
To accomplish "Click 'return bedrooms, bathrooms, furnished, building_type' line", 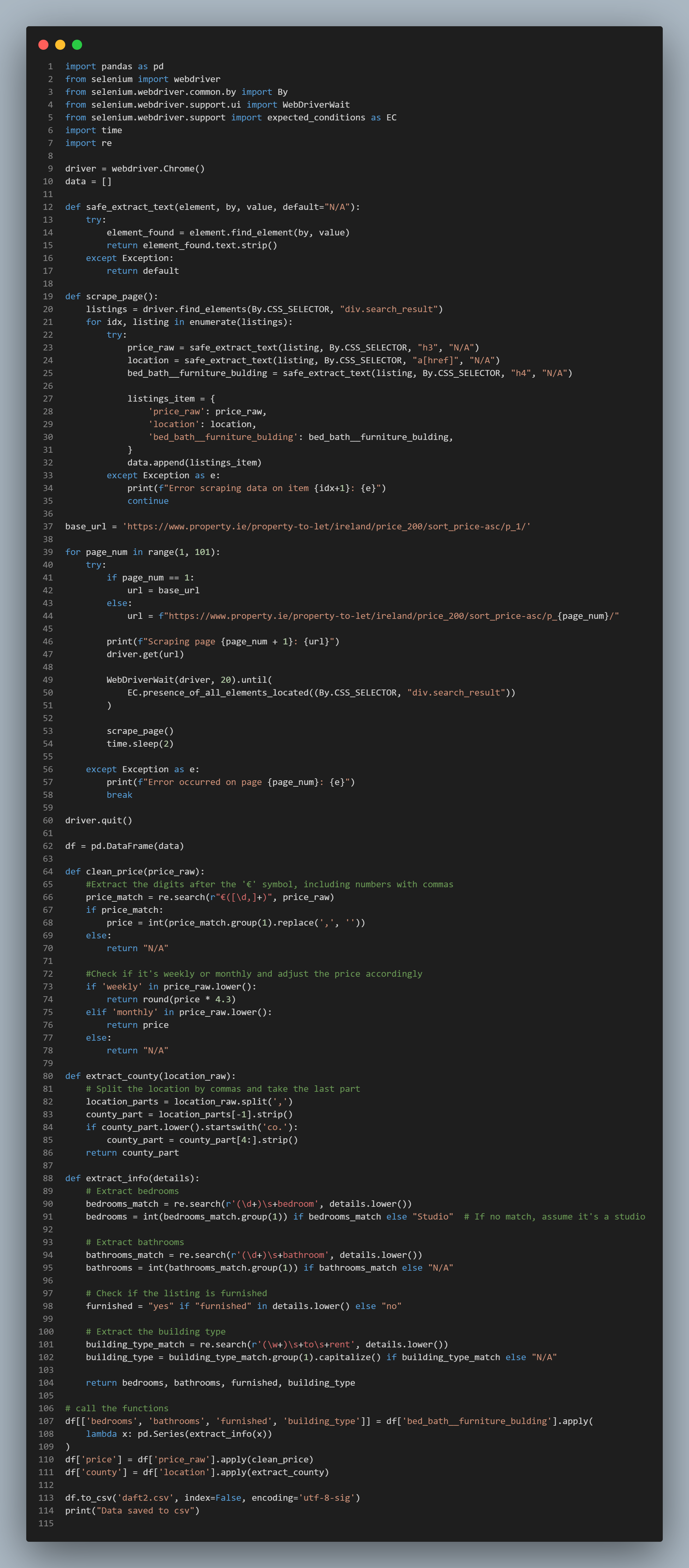I will click(x=220, y=1383).
